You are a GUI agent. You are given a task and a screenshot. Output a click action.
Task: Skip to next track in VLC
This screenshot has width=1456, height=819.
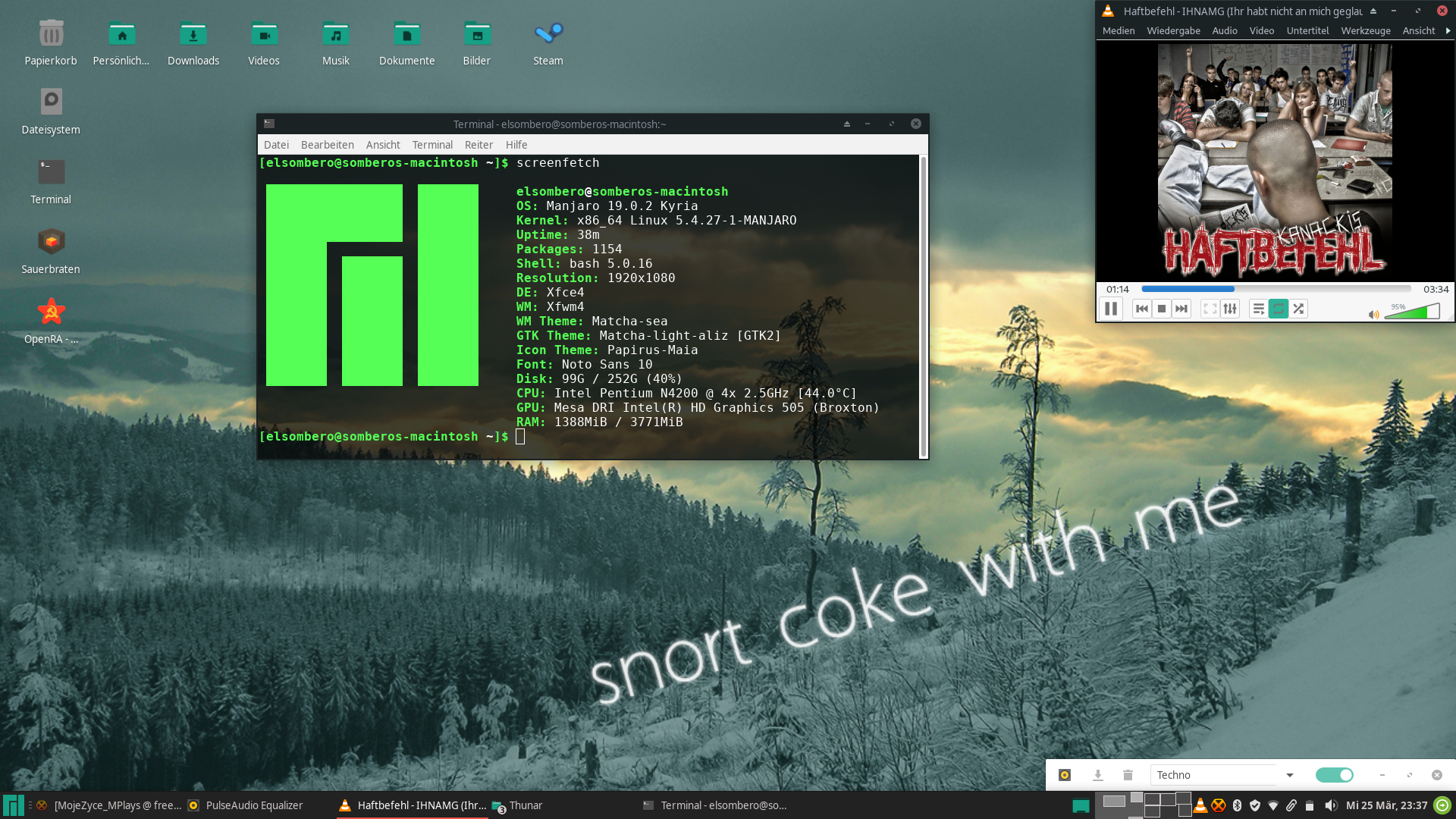coord(1181,309)
